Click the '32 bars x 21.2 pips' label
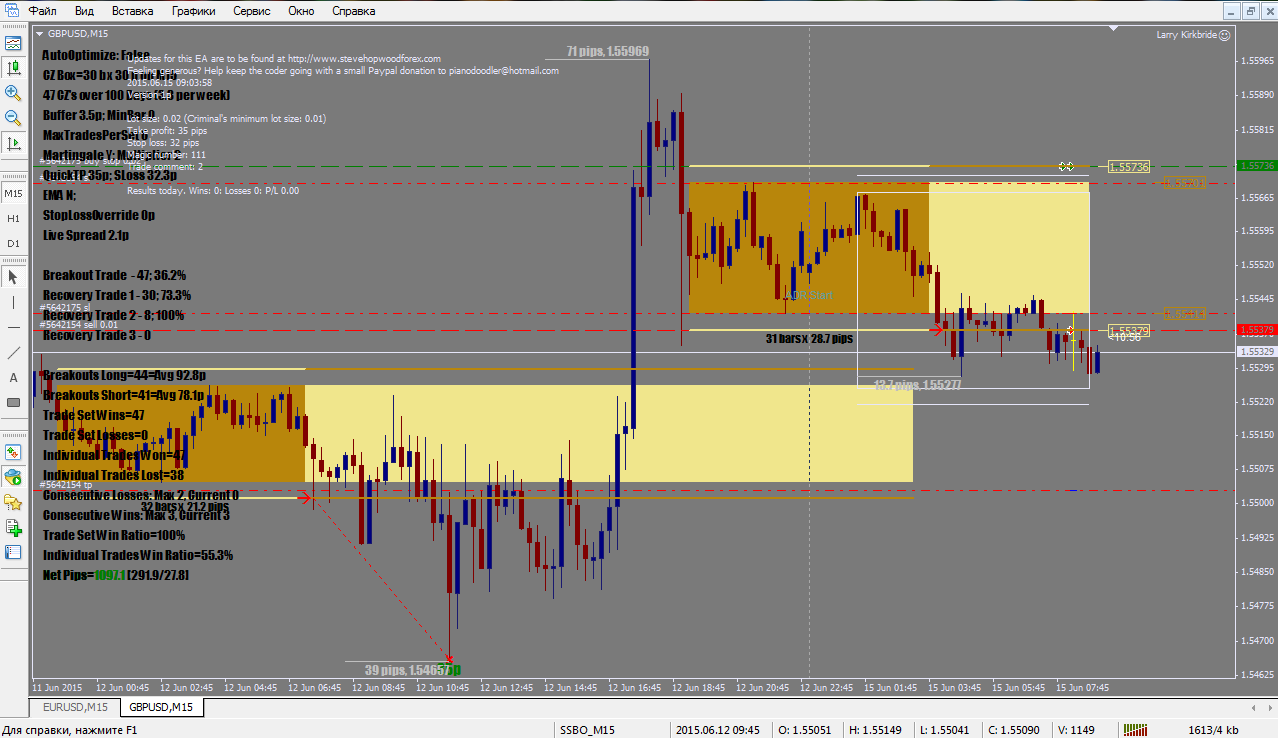The height and width of the screenshot is (738, 1278). [185, 506]
